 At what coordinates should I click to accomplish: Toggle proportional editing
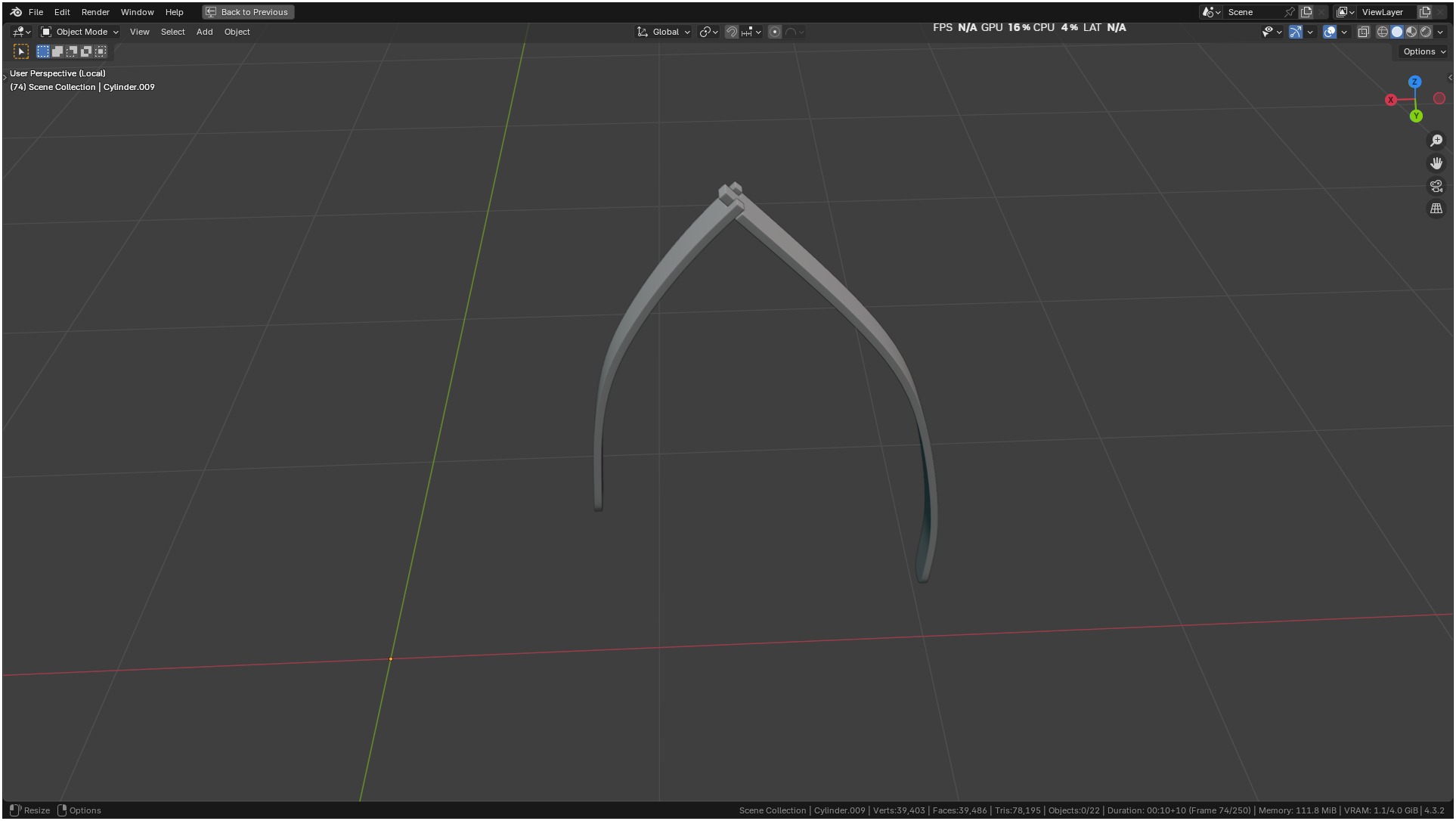tap(775, 32)
